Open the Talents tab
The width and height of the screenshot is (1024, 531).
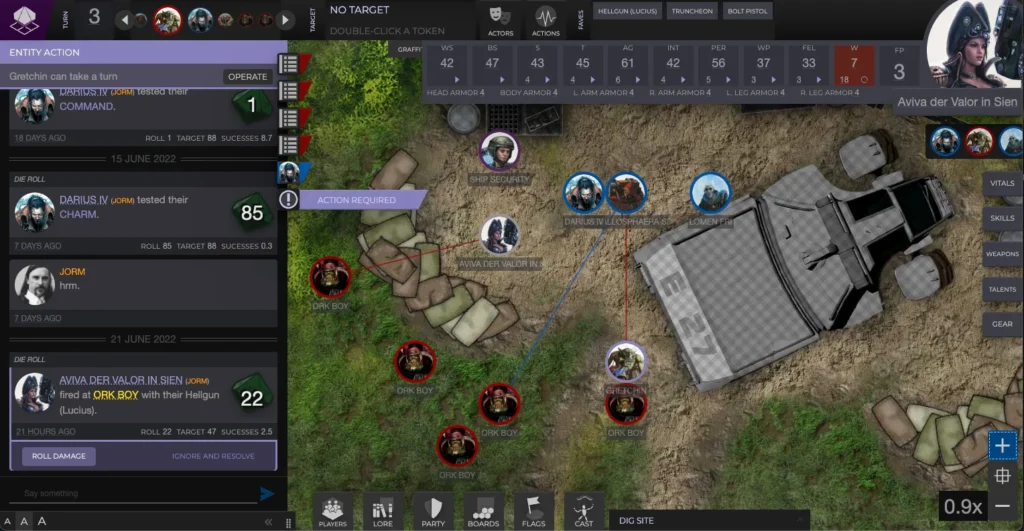coord(1002,289)
